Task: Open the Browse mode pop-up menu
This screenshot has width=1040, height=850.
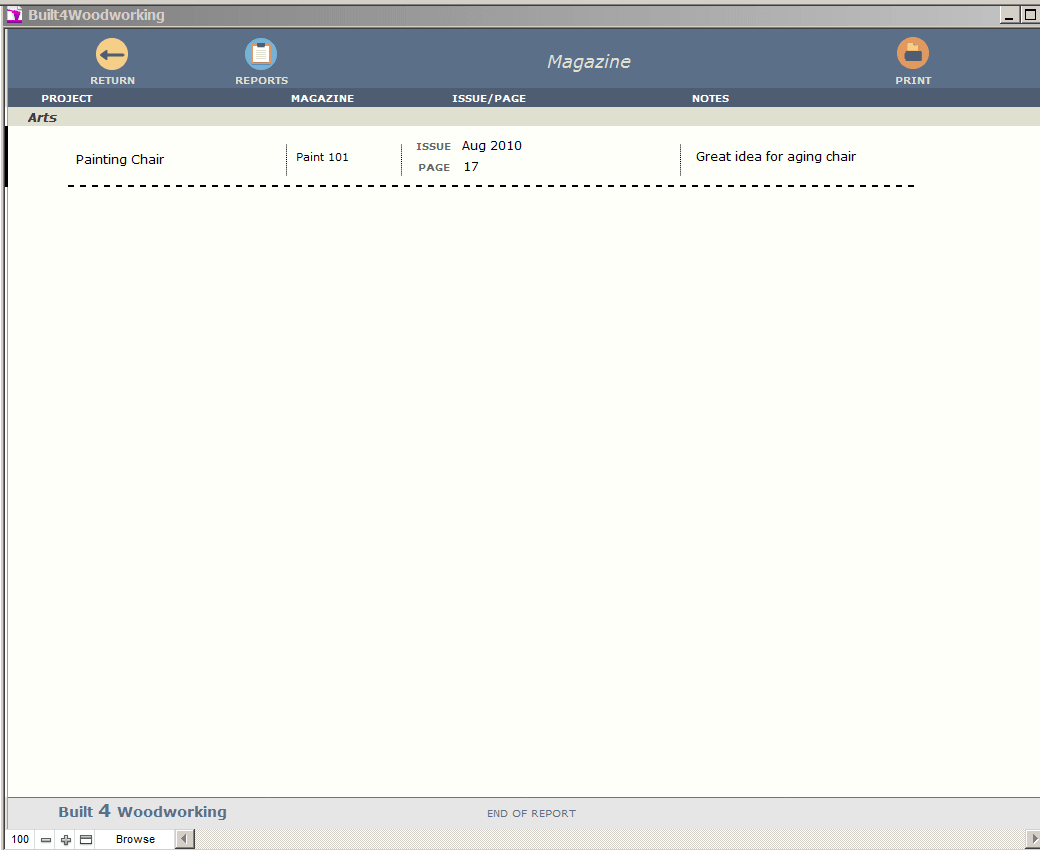Action: click(135, 840)
